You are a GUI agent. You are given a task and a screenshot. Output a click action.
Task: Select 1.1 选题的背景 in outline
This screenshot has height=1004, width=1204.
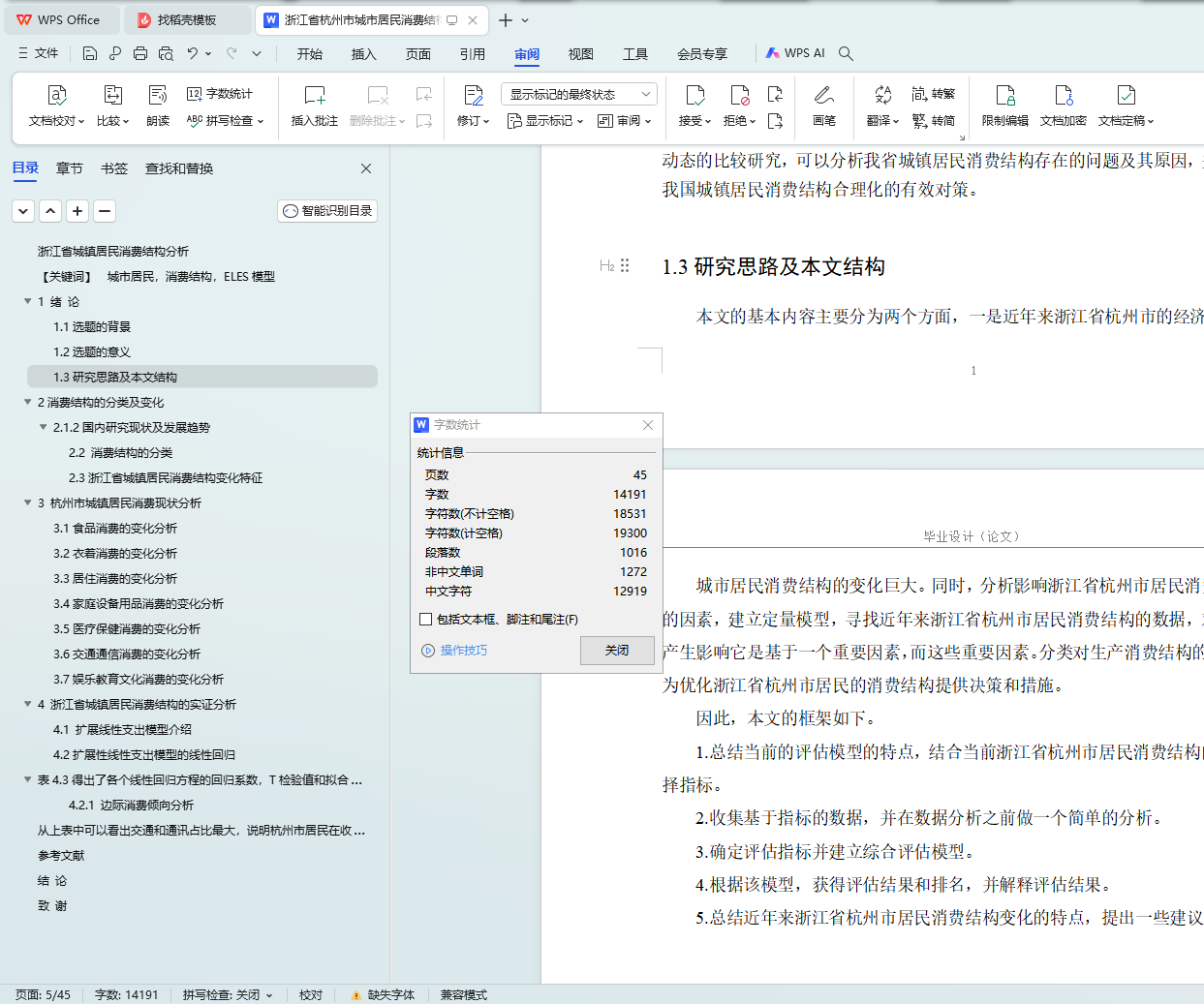92,326
